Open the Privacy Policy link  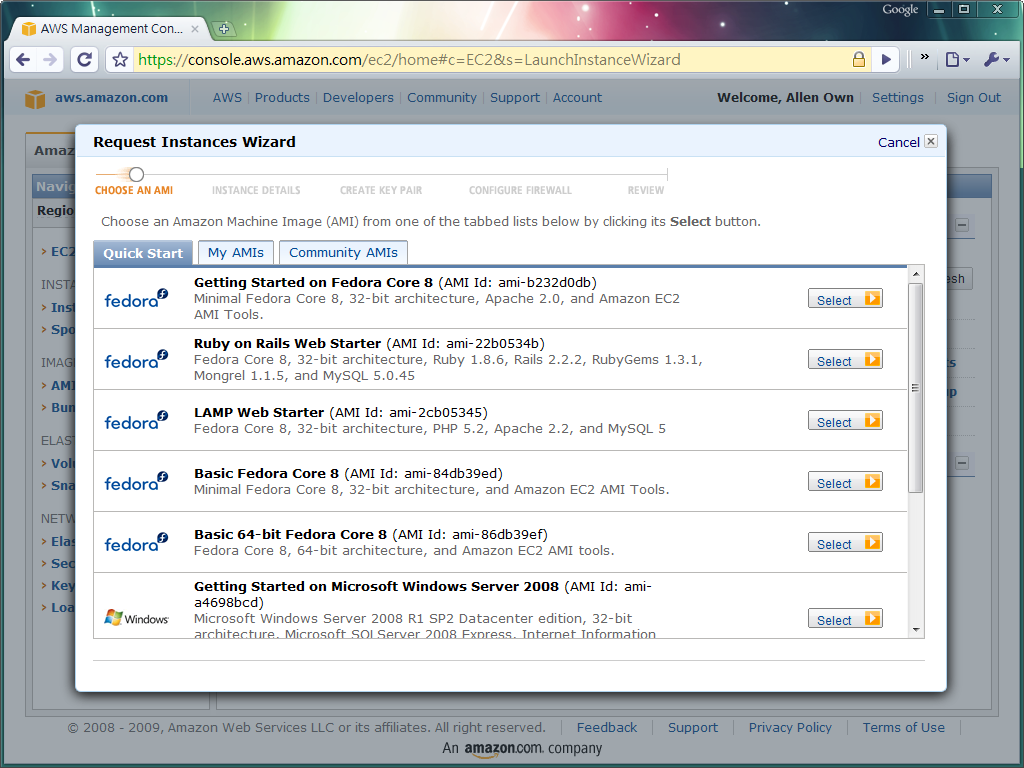pyautogui.click(x=790, y=728)
